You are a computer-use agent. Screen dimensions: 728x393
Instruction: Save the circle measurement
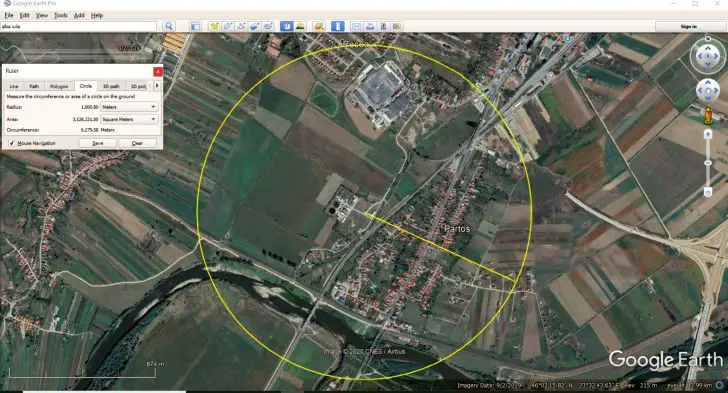coord(98,143)
